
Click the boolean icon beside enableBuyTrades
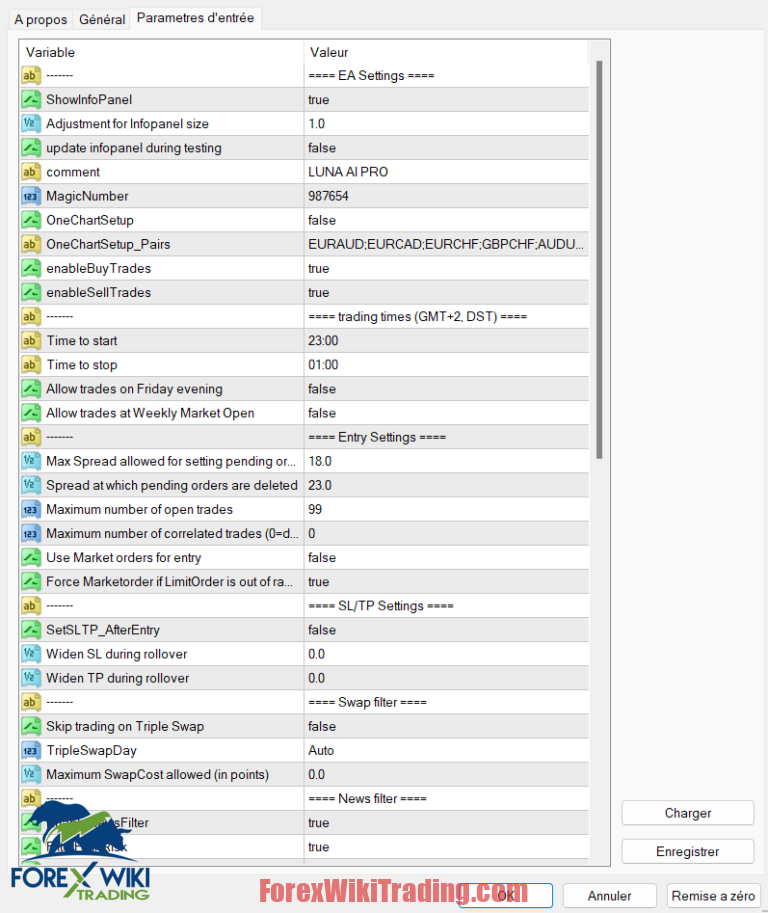[31, 268]
